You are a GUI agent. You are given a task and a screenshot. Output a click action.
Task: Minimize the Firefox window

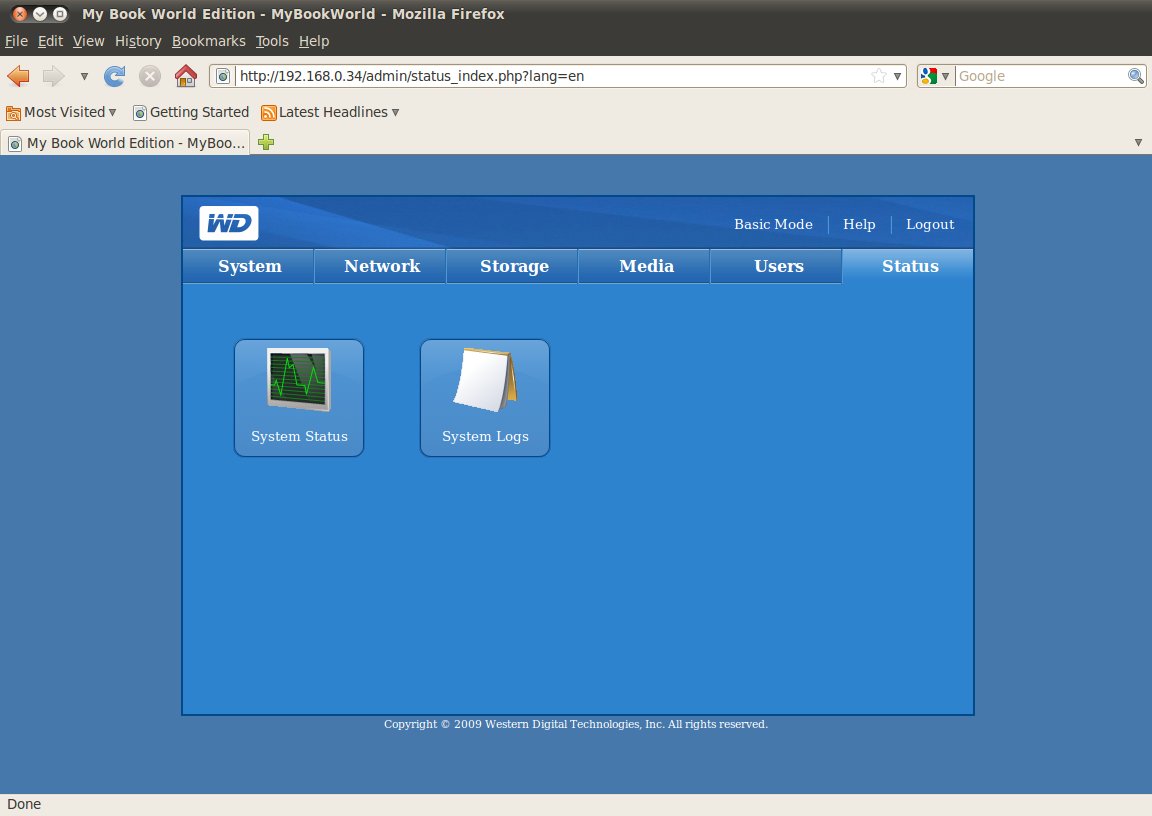coord(40,14)
